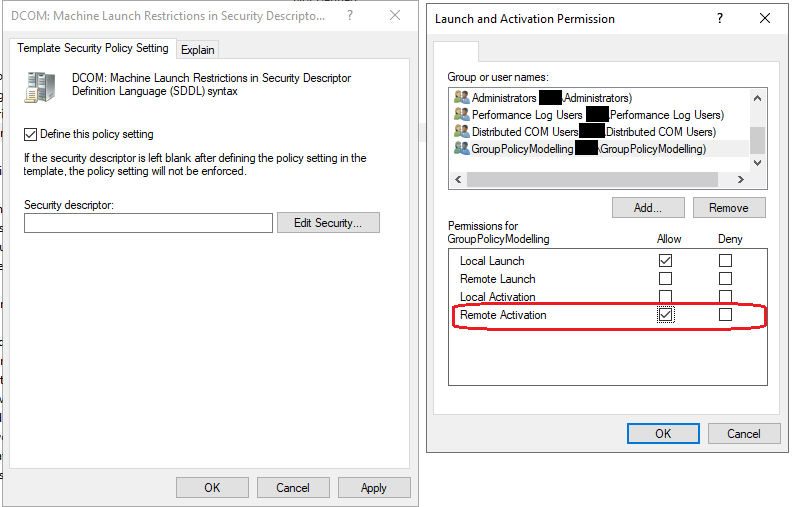793x507 pixels.
Task: Enable Allow for Remote Launch
Action: click(665, 279)
